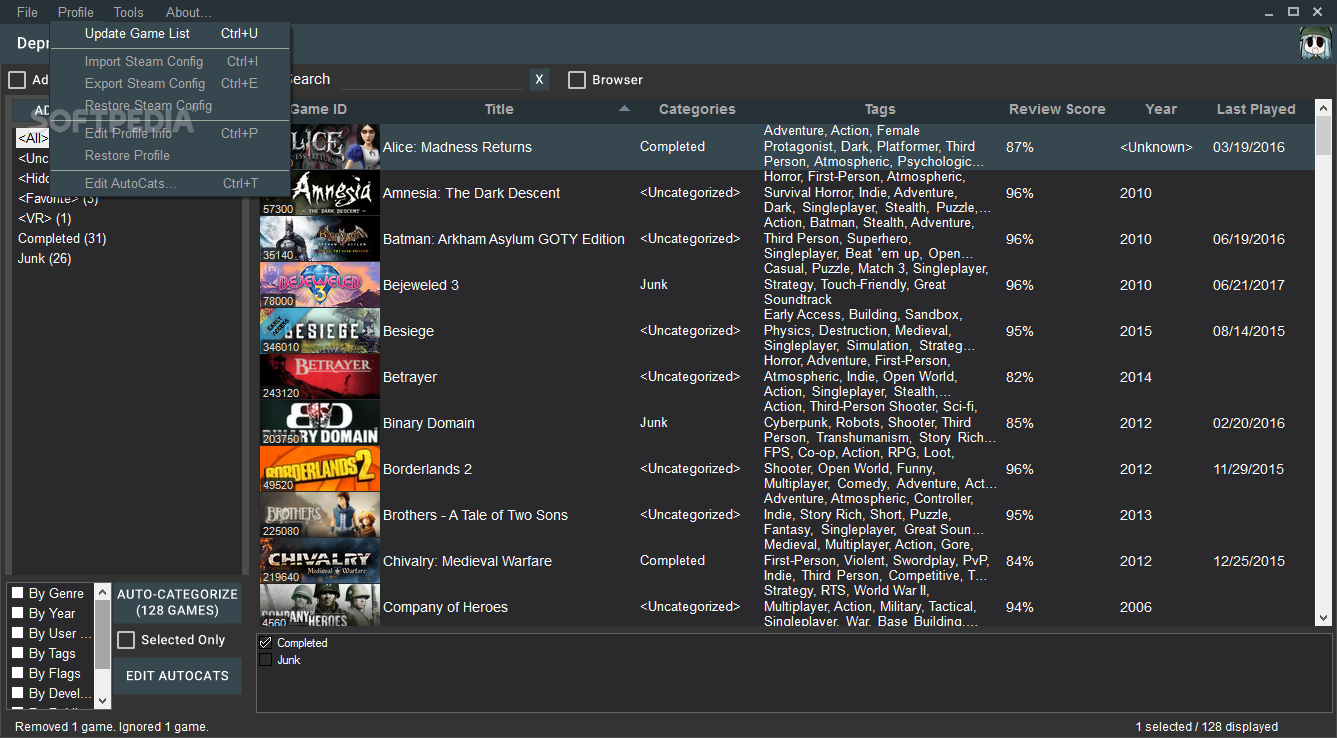Screen dimensions: 1337x738
Task: Open the About... menu
Action: pos(188,12)
